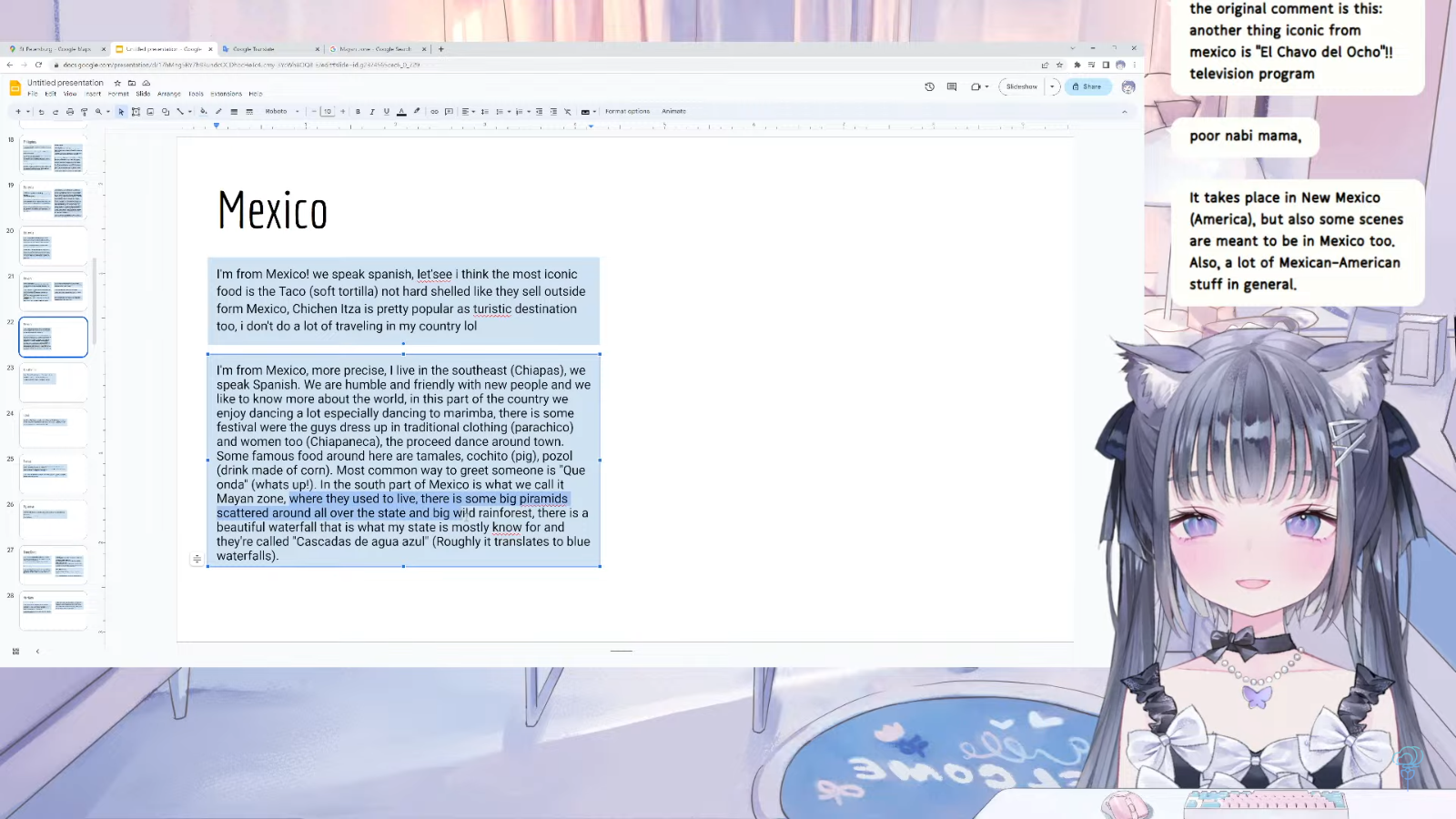Click the border color pencil icon
Image resolution: width=1456 pixels, height=819 pixels.
(x=218, y=111)
